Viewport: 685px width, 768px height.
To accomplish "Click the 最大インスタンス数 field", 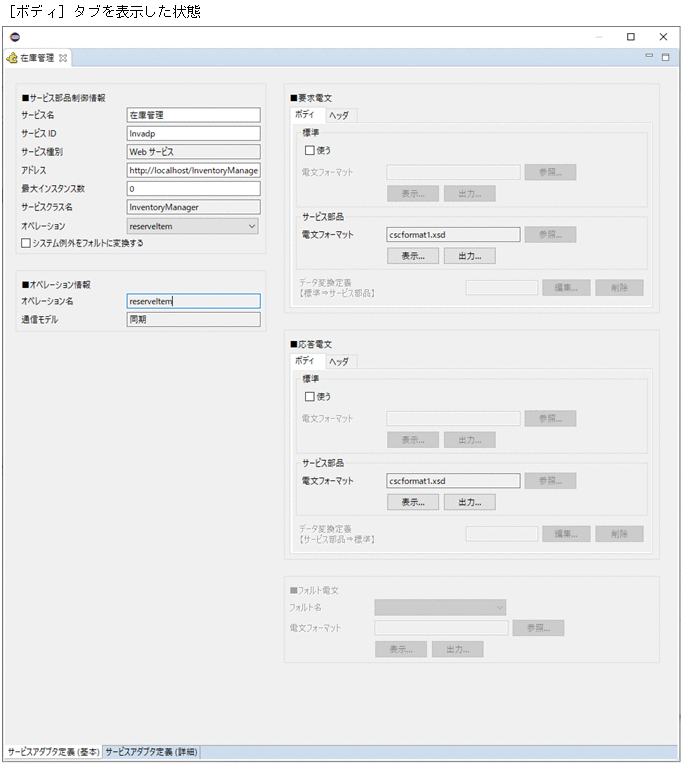I will point(193,189).
